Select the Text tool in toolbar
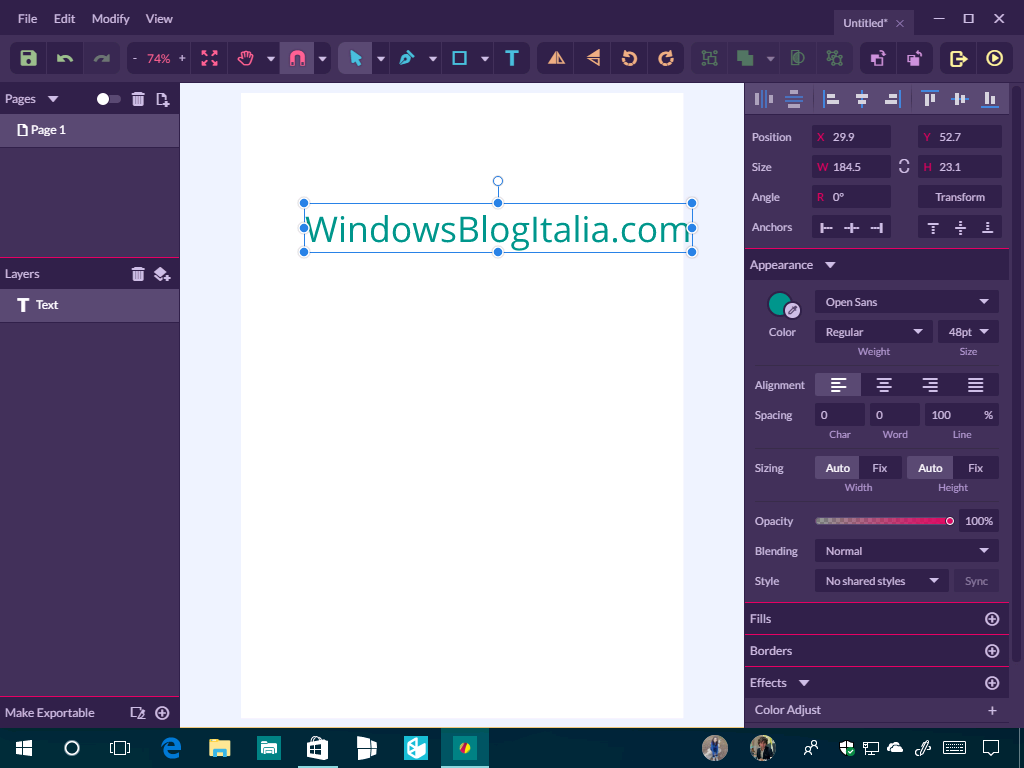The height and width of the screenshot is (768, 1024). (512, 58)
